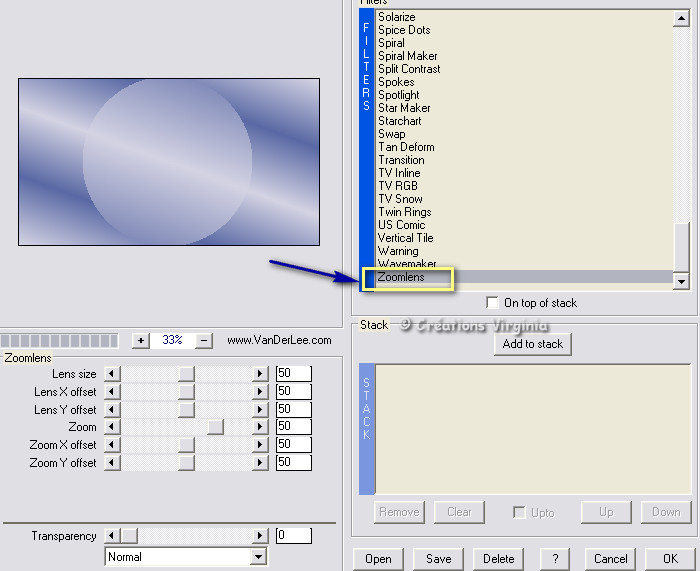Click Zoom slider right arrow

point(261,427)
